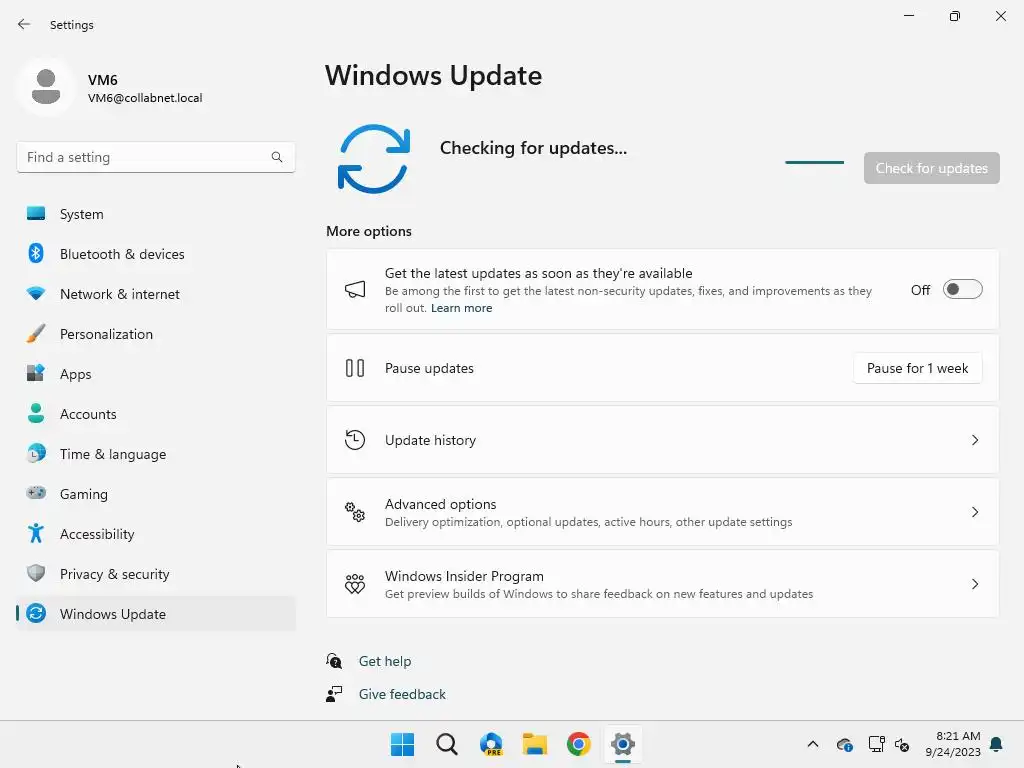Open the Give feedback link
Viewport: 1024px width, 768px height.
402,694
